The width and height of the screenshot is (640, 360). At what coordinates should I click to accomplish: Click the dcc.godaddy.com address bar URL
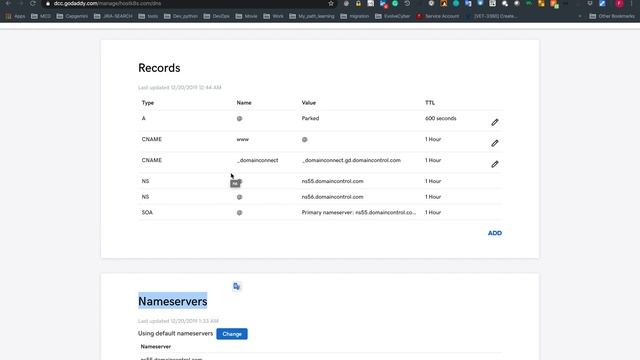[x=107, y=4]
